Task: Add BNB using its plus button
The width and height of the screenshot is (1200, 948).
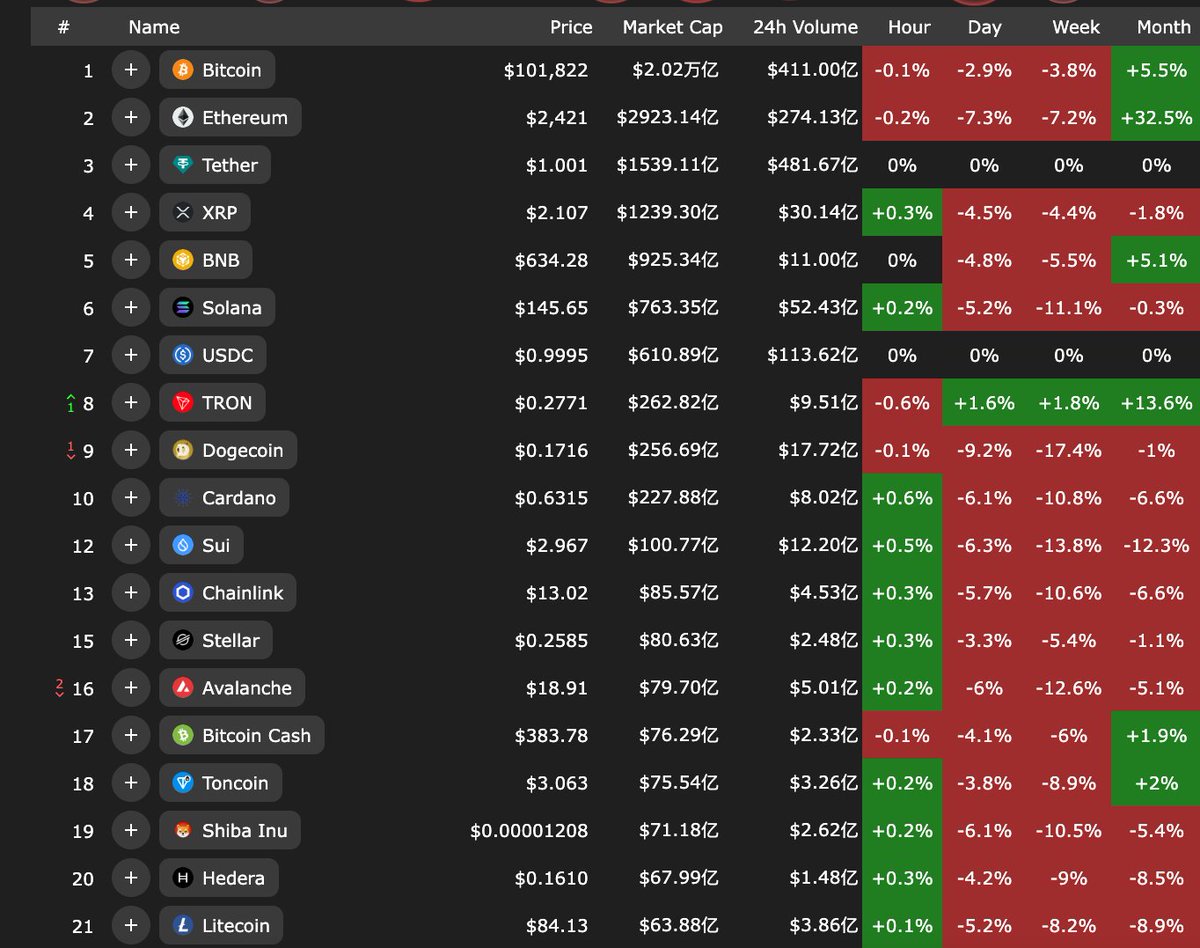Action: (130, 260)
